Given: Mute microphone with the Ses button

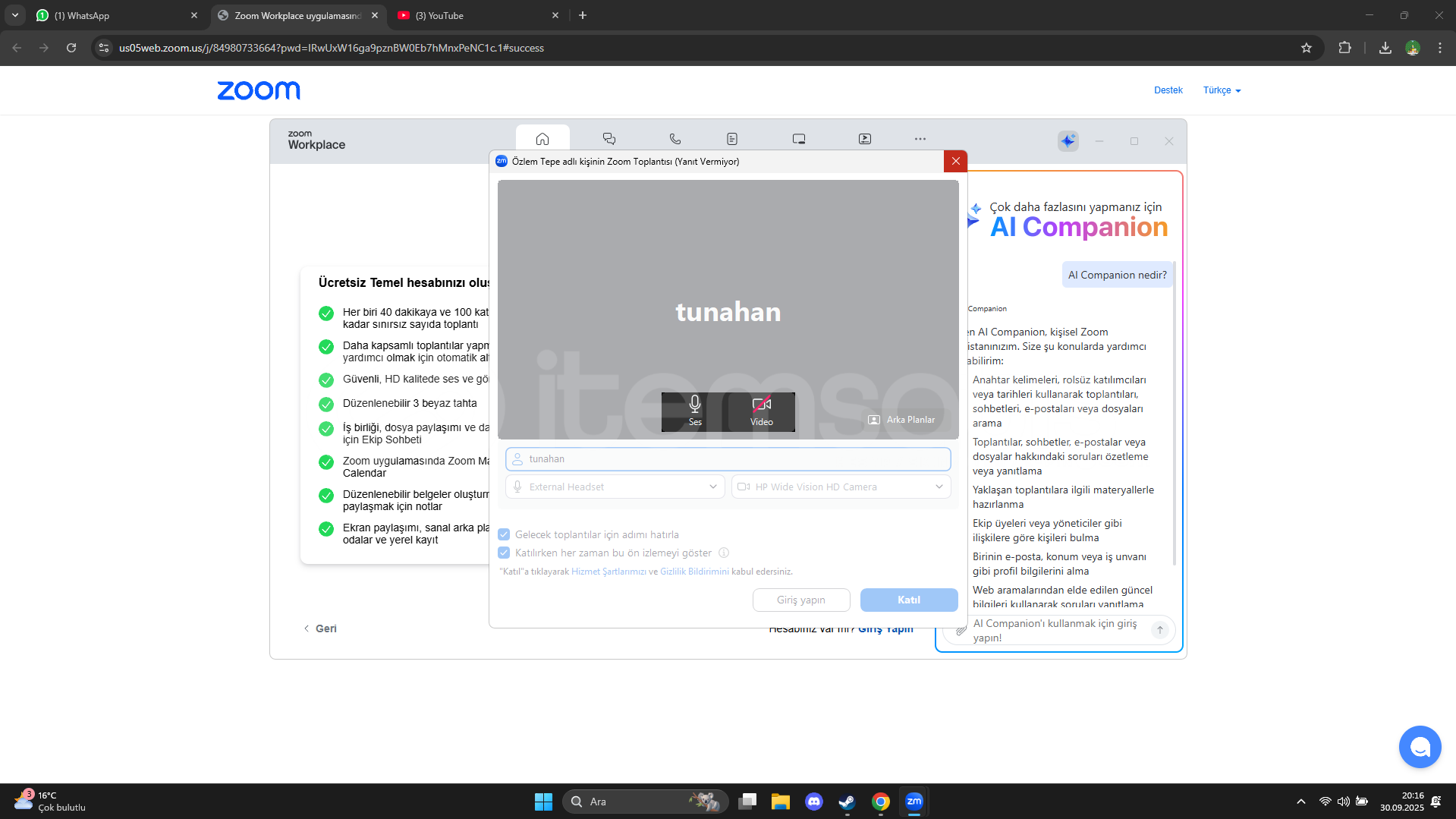Looking at the screenshot, I should [694, 411].
